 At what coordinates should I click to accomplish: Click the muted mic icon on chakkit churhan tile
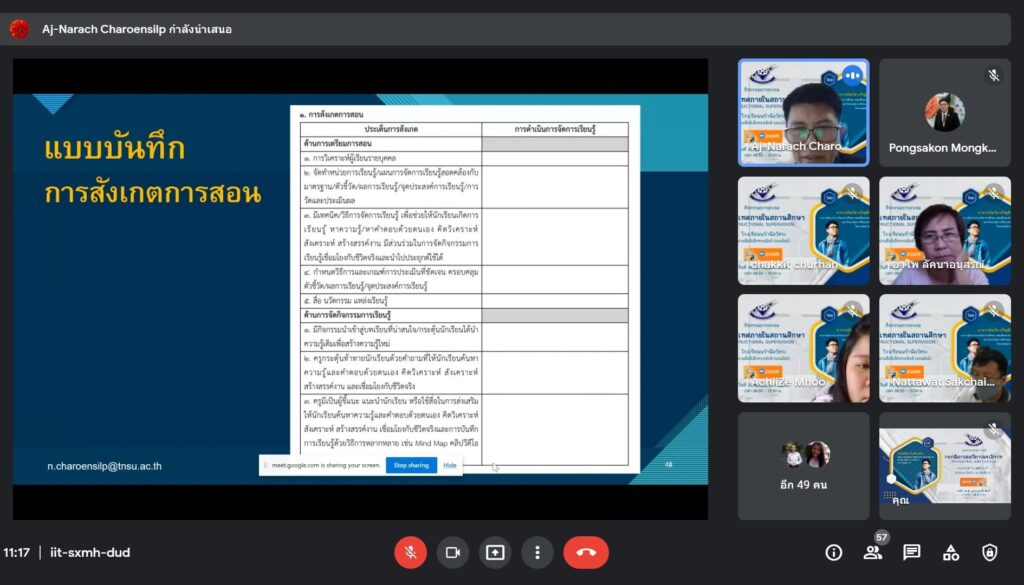pyautogui.click(x=852, y=193)
